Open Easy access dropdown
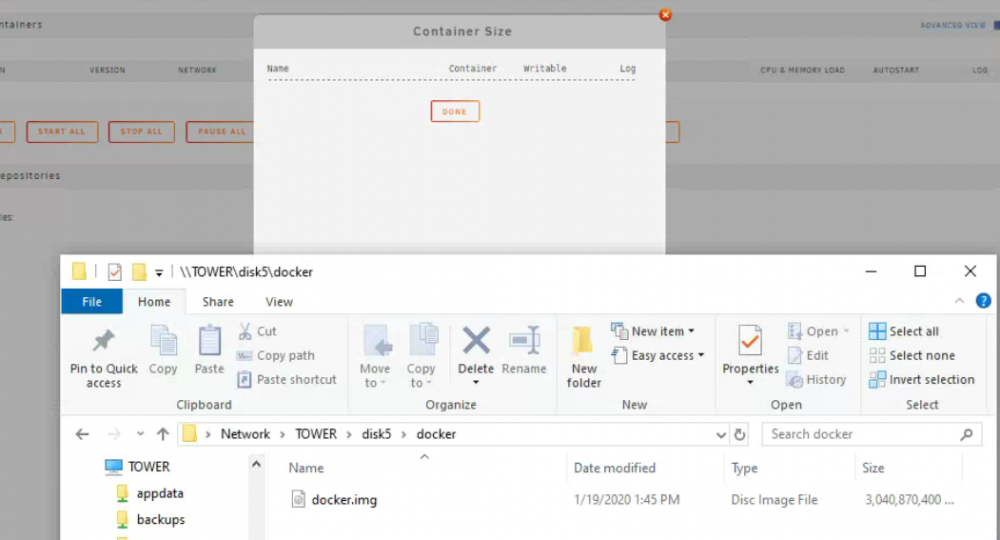This screenshot has height=540, width=1000. 658,356
